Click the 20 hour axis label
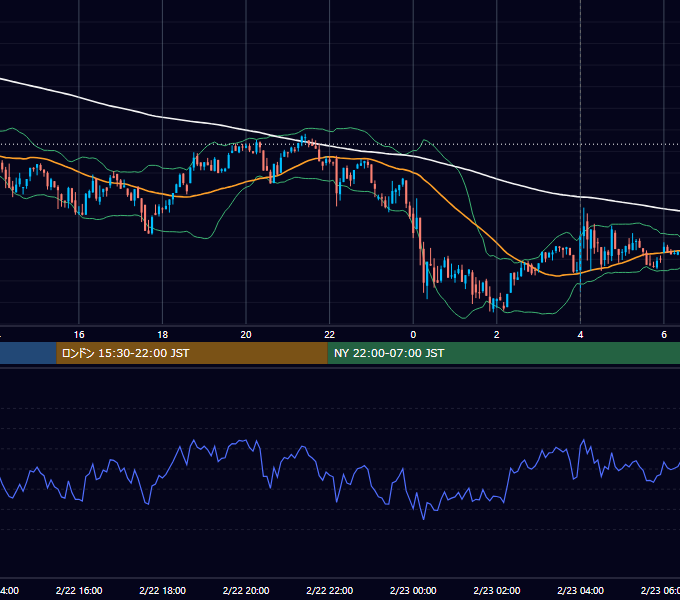Viewport: 680px width, 600px height. 246,335
